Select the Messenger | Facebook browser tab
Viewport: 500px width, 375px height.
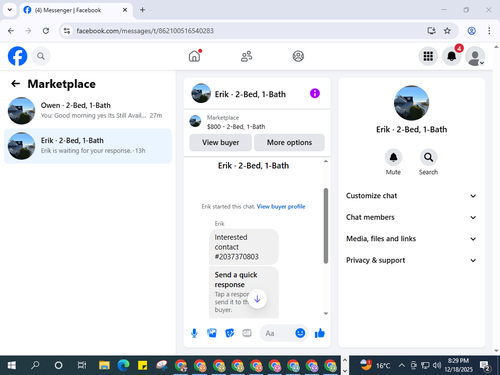pyautogui.click(x=76, y=10)
